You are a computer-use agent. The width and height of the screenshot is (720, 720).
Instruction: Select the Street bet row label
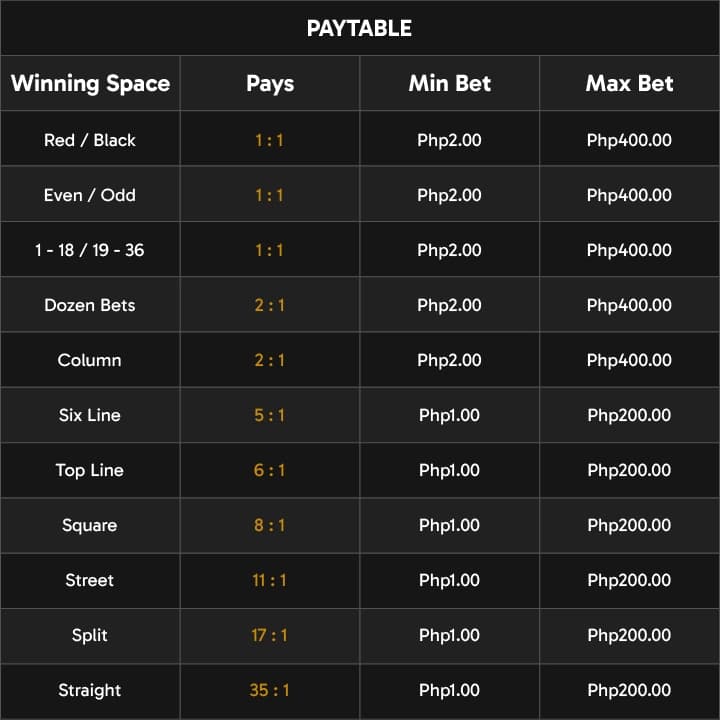tap(90, 580)
